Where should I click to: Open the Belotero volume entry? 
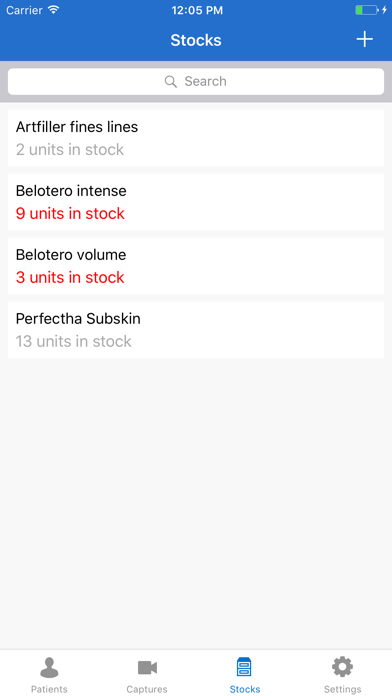click(x=196, y=266)
